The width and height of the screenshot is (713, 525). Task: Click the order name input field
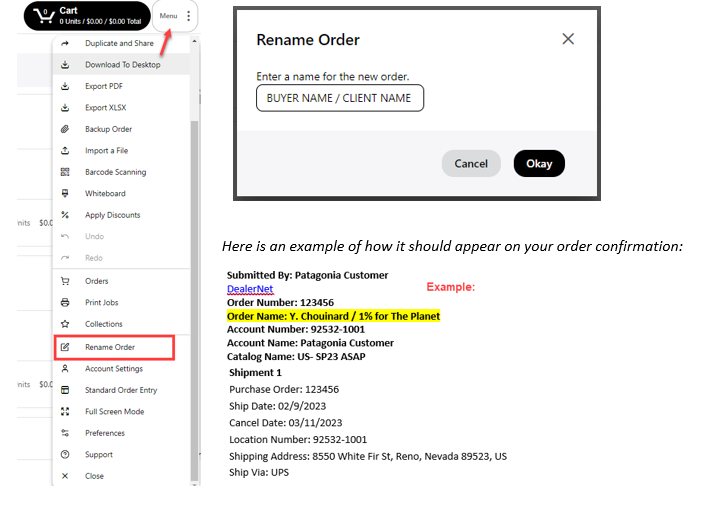(x=340, y=98)
